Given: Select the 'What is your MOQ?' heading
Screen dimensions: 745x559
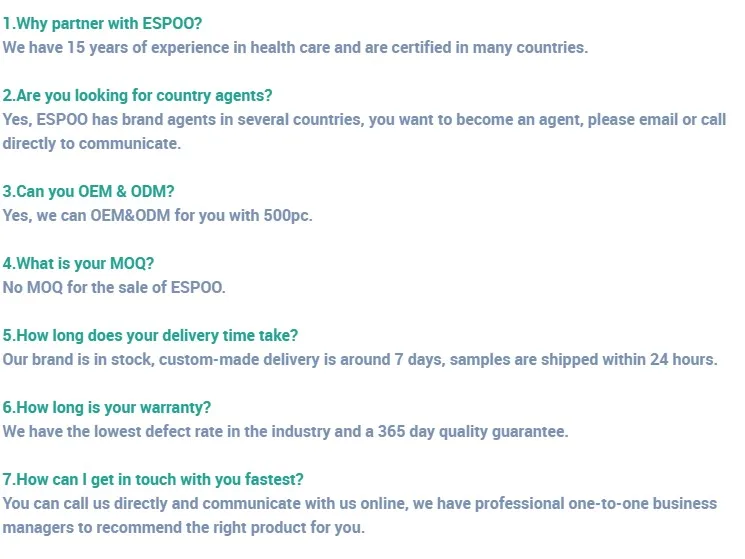Looking at the screenshot, I should (78, 263).
